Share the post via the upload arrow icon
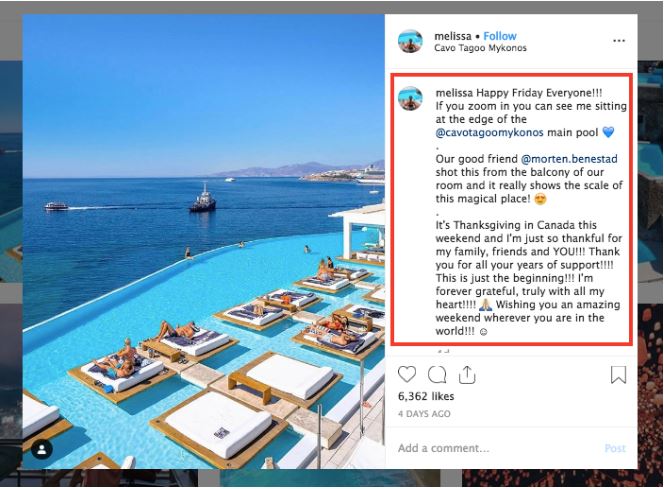This screenshot has width=664, height=489. pyautogui.click(x=467, y=375)
